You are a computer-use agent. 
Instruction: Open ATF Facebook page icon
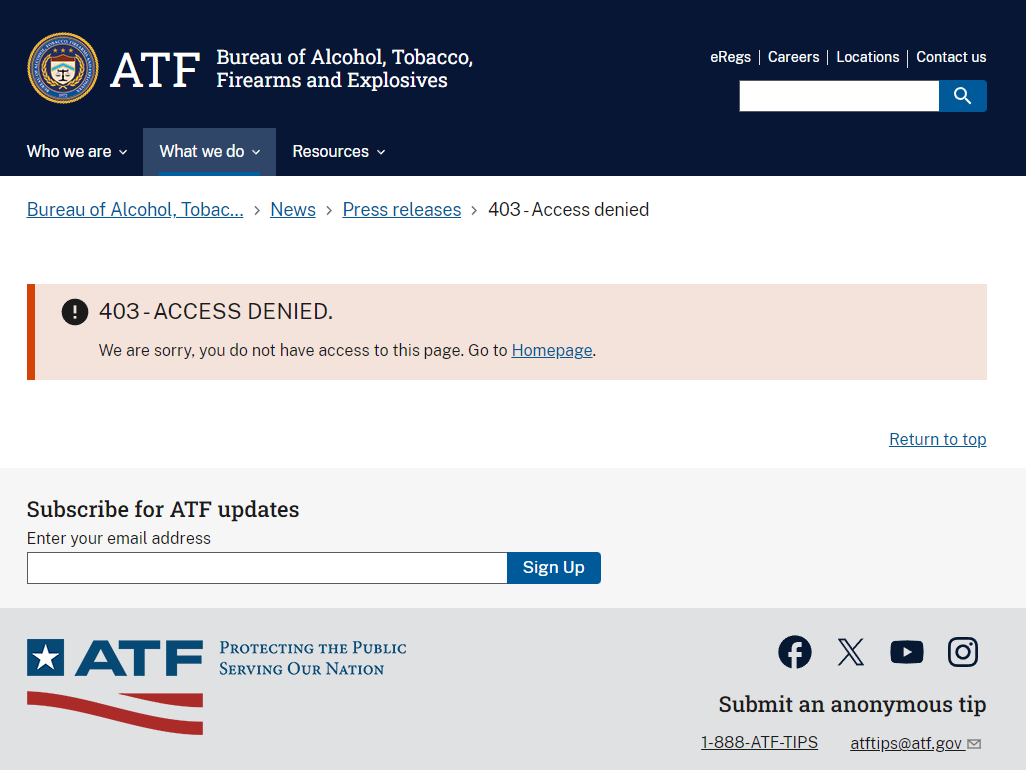click(795, 652)
